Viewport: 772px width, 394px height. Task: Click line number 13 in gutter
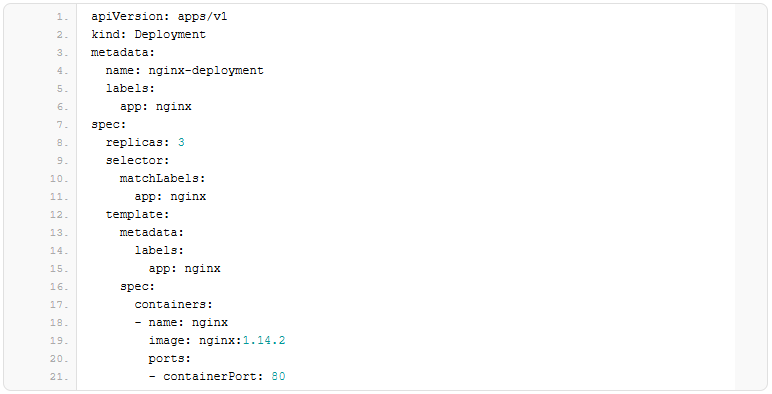click(60, 233)
